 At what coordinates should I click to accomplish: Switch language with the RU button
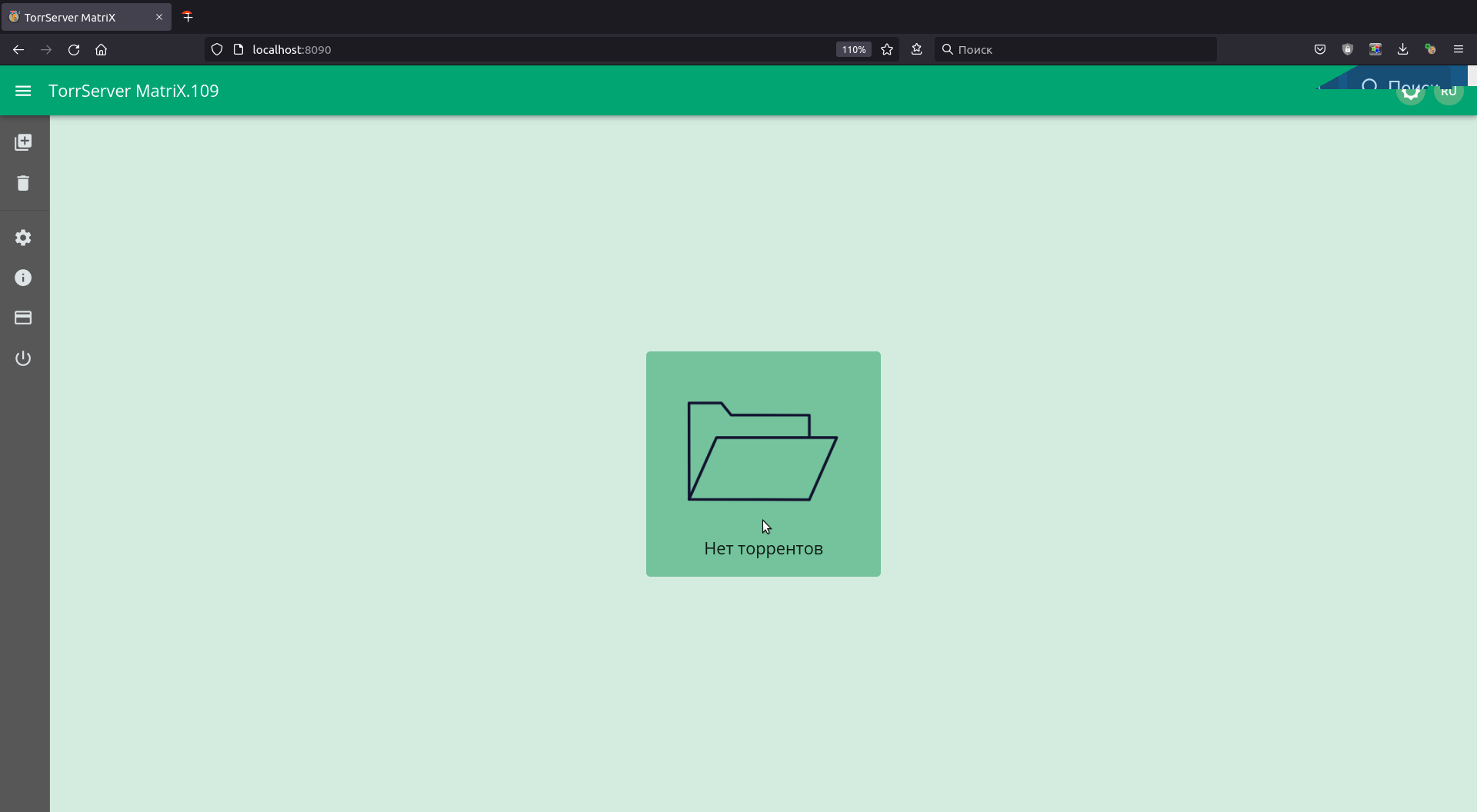[1449, 92]
